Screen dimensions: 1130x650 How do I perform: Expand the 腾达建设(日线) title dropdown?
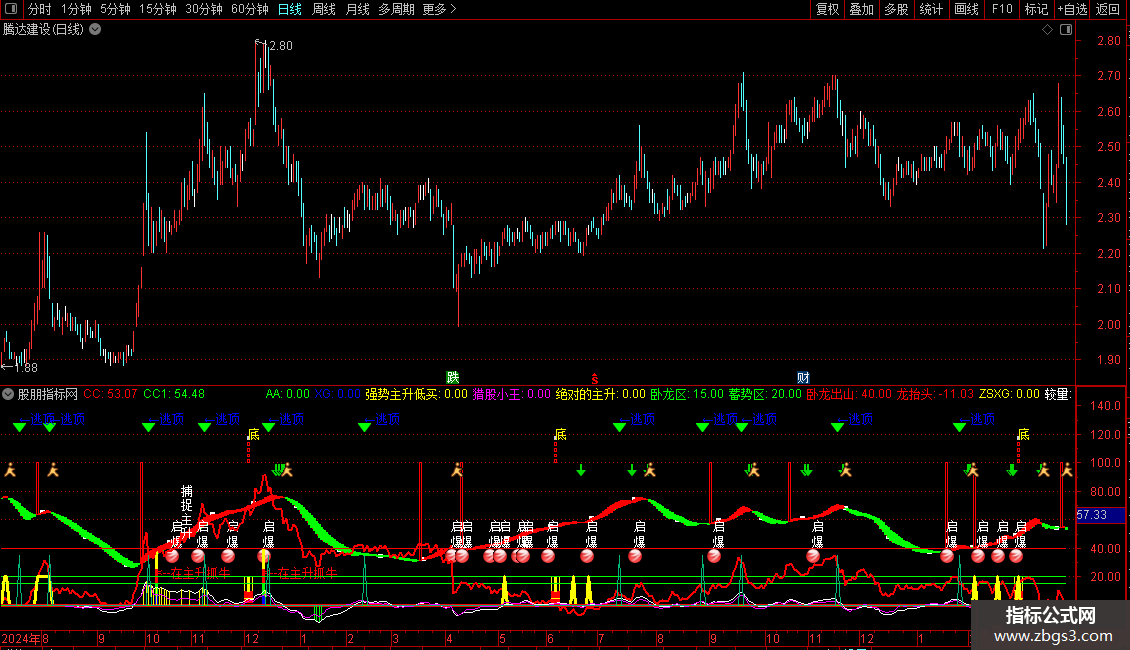tap(95, 29)
